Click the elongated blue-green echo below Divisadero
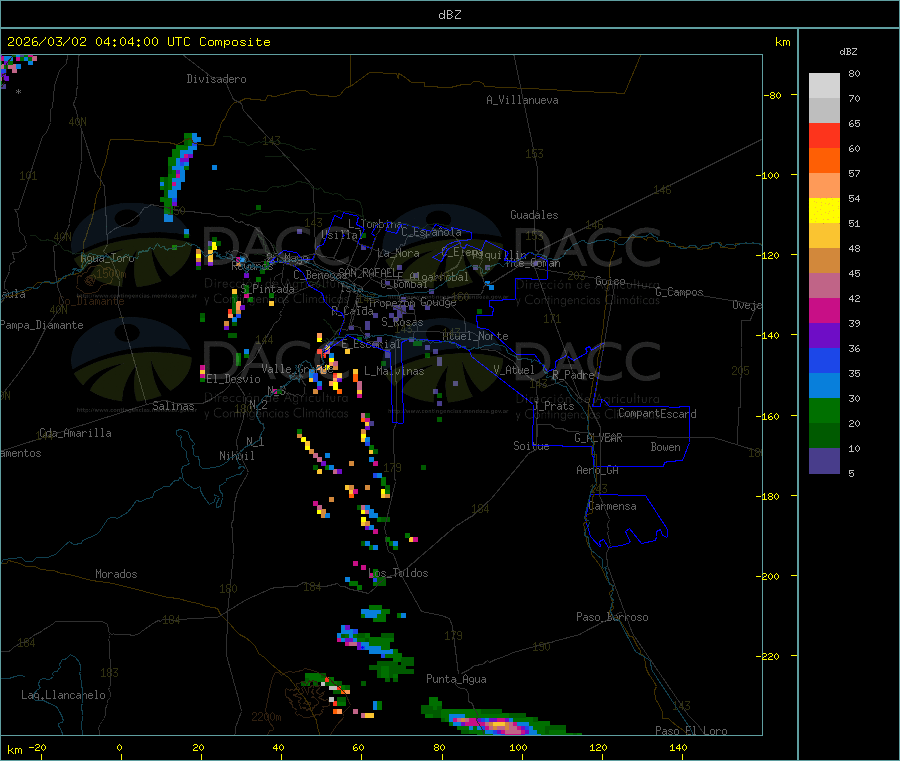 pos(179,176)
